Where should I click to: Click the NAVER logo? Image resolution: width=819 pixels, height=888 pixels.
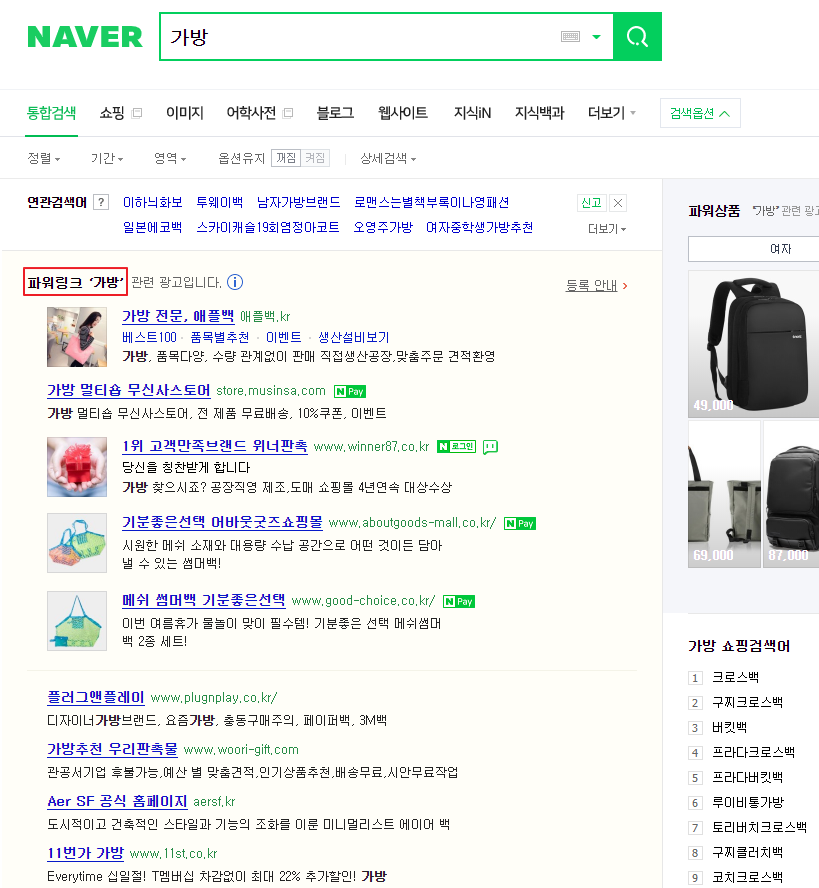tap(85, 37)
